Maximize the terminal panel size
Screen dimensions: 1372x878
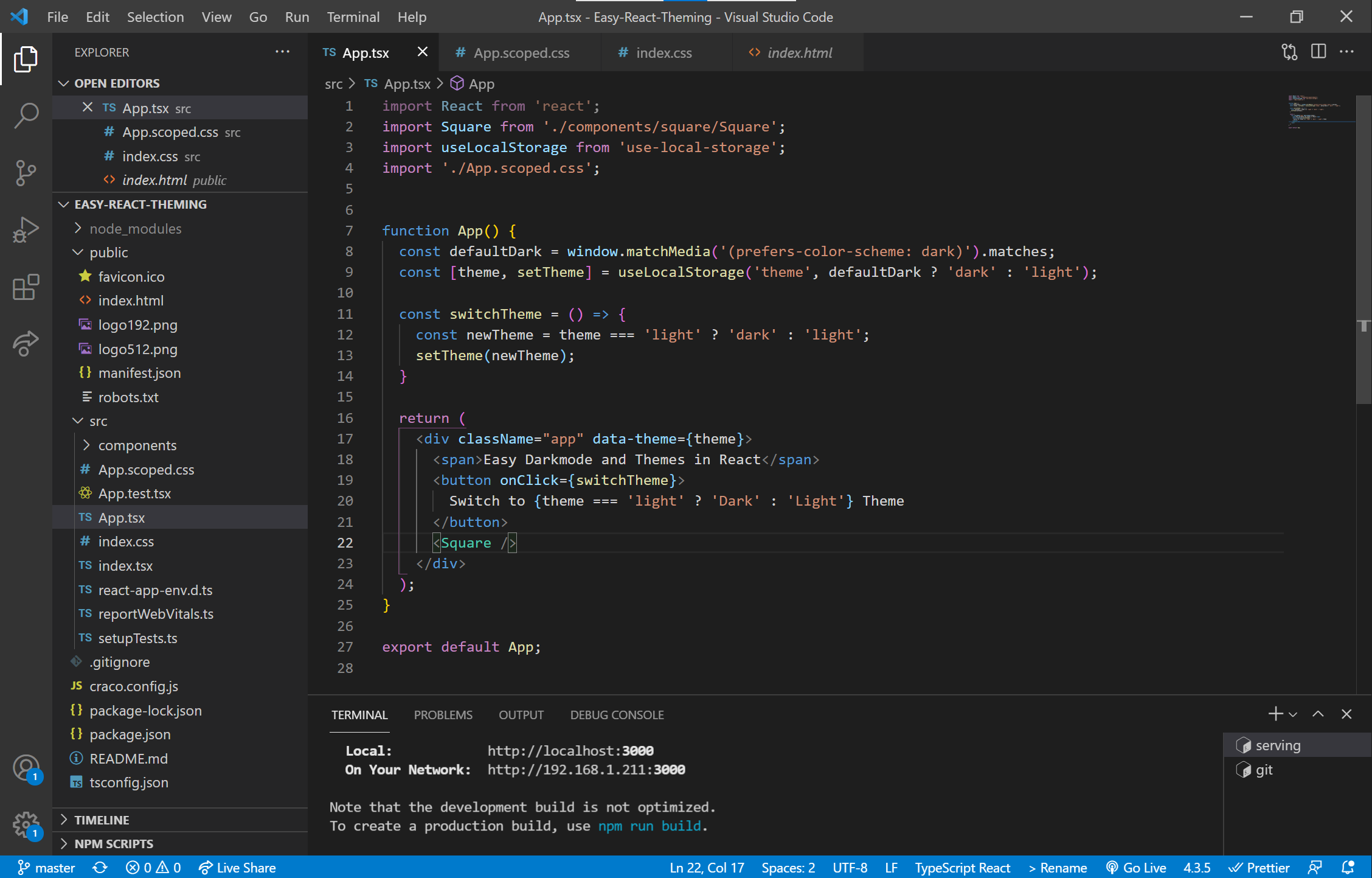click(1317, 714)
